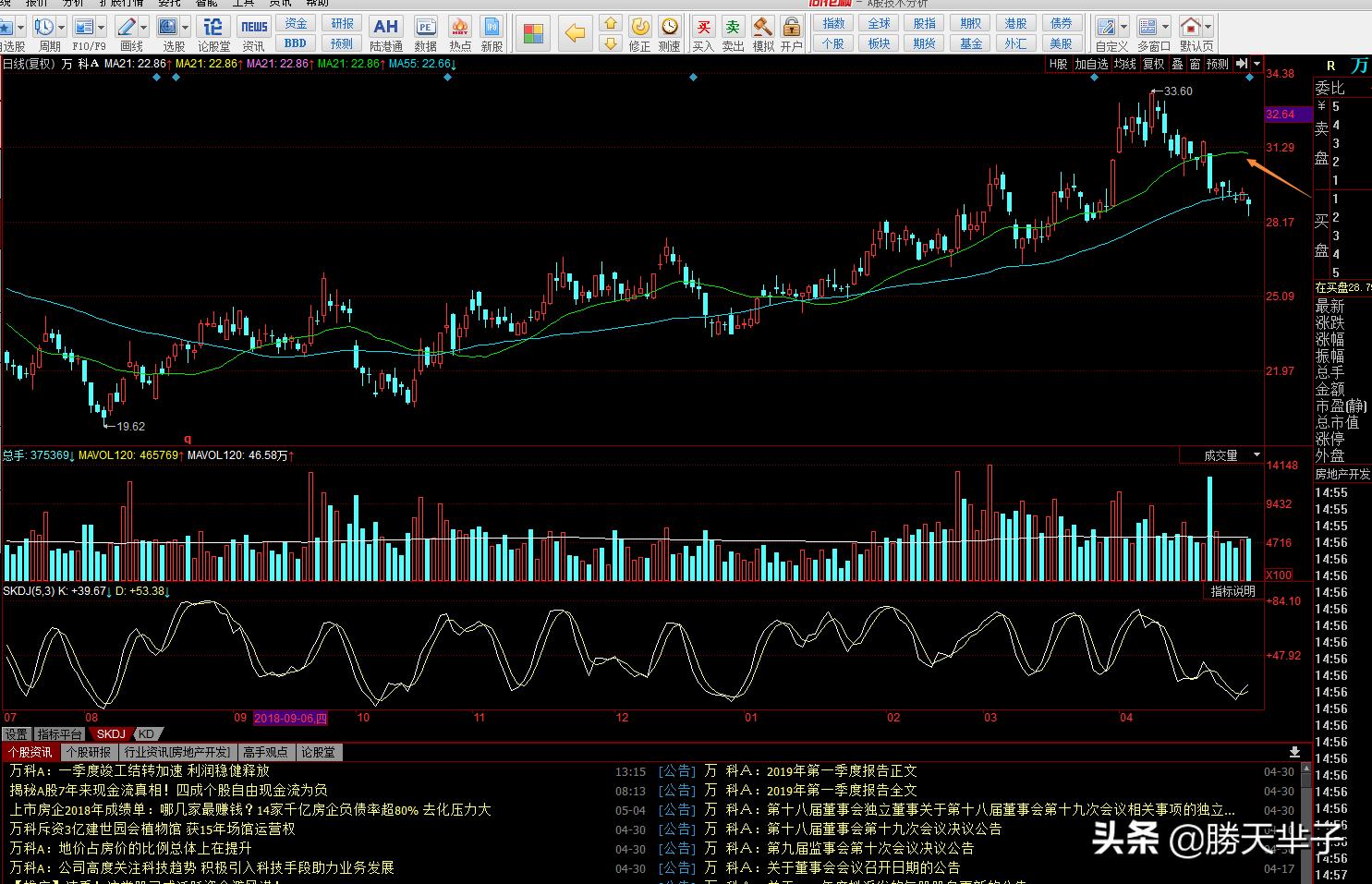Open the 2019年第一季度报告正文 announcement link

click(842, 771)
